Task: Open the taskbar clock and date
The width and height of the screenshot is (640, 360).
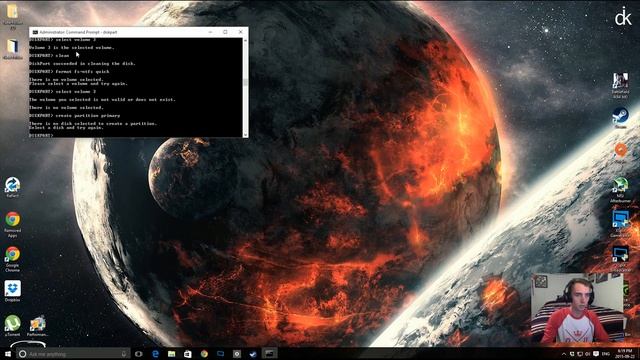Action: 624,353
